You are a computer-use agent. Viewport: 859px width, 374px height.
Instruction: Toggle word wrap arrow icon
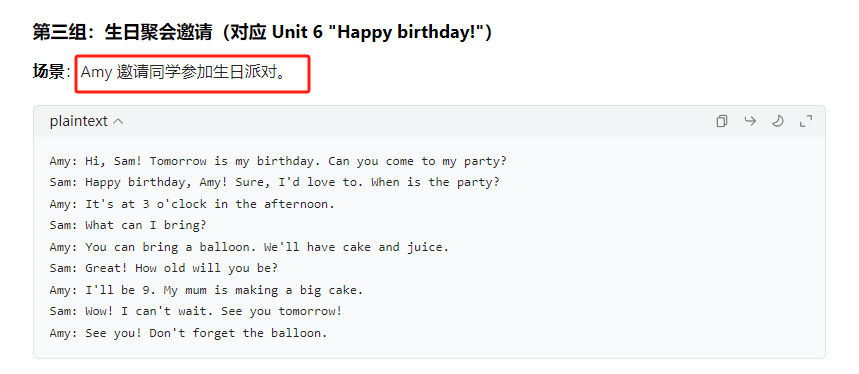coord(750,121)
